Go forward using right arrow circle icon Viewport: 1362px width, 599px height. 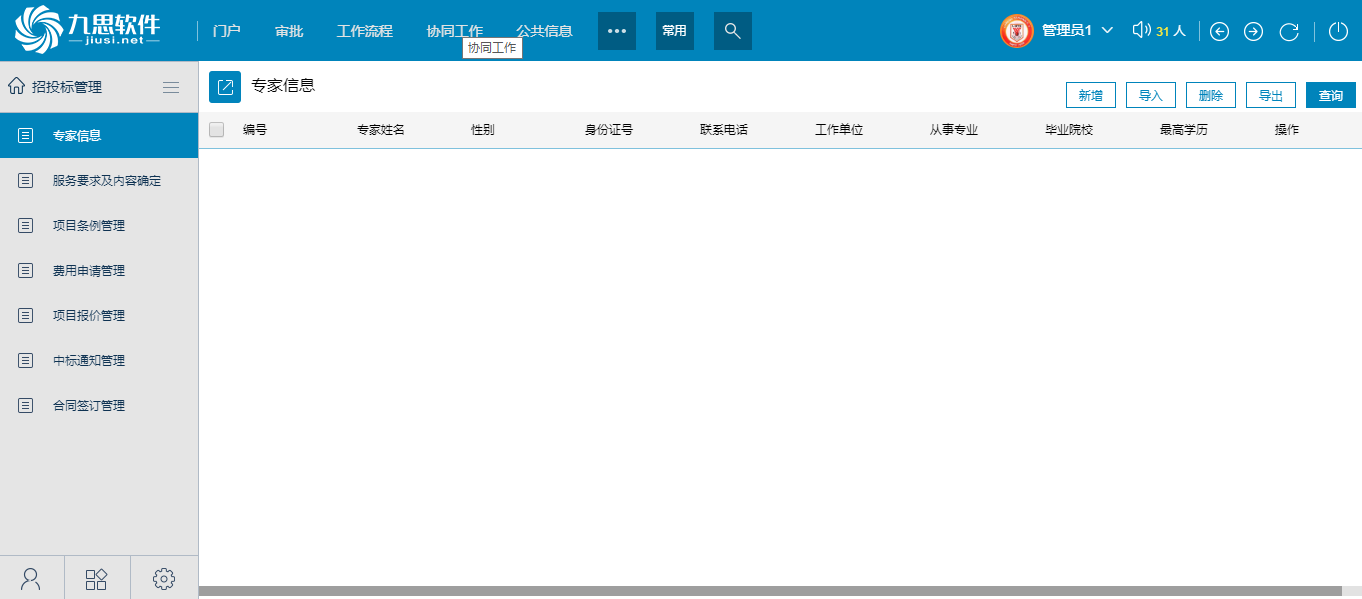tap(1253, 31)
